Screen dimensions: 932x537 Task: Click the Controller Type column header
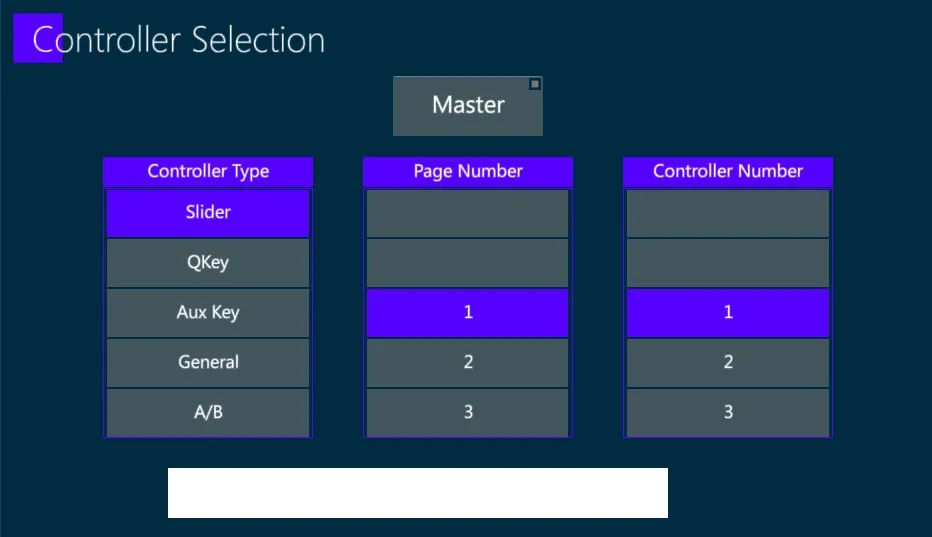click(x=208, y=172)
